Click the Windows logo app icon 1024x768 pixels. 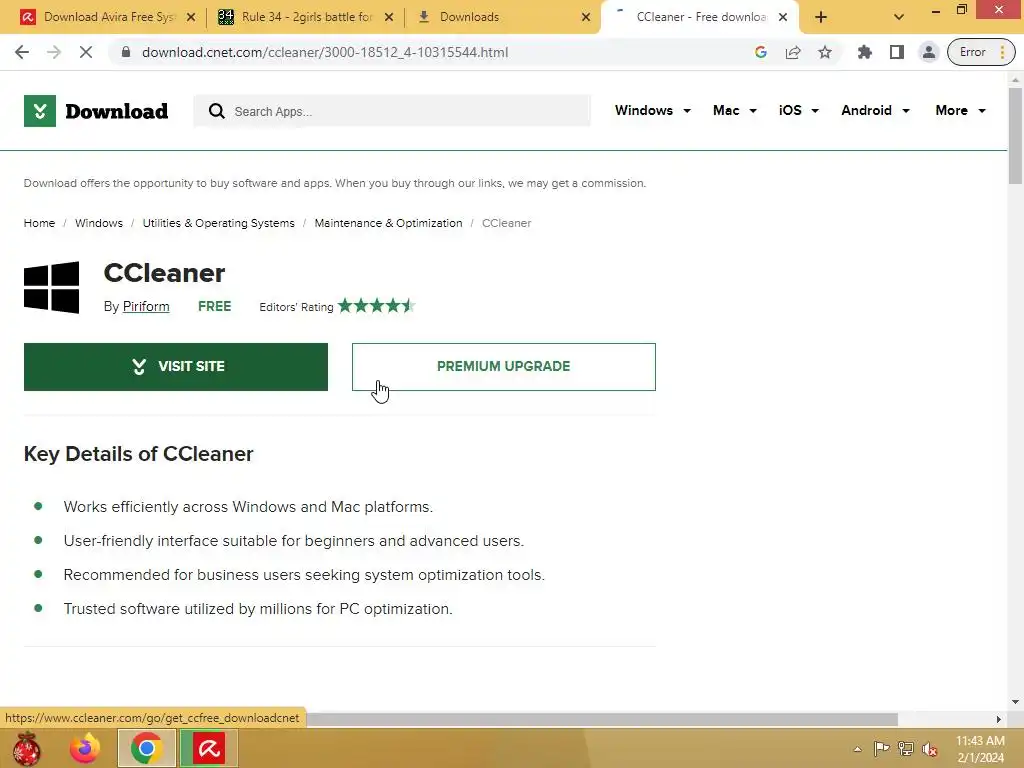[52, 287]
